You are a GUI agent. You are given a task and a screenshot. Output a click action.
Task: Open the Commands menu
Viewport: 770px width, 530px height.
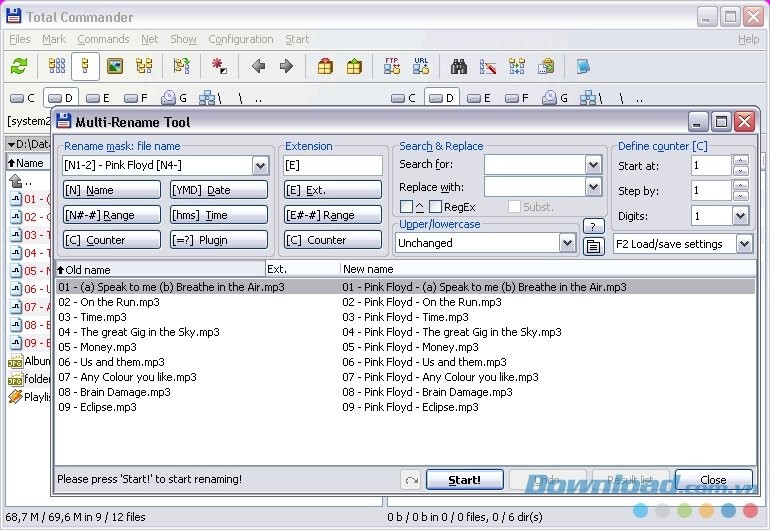(103, 39)
